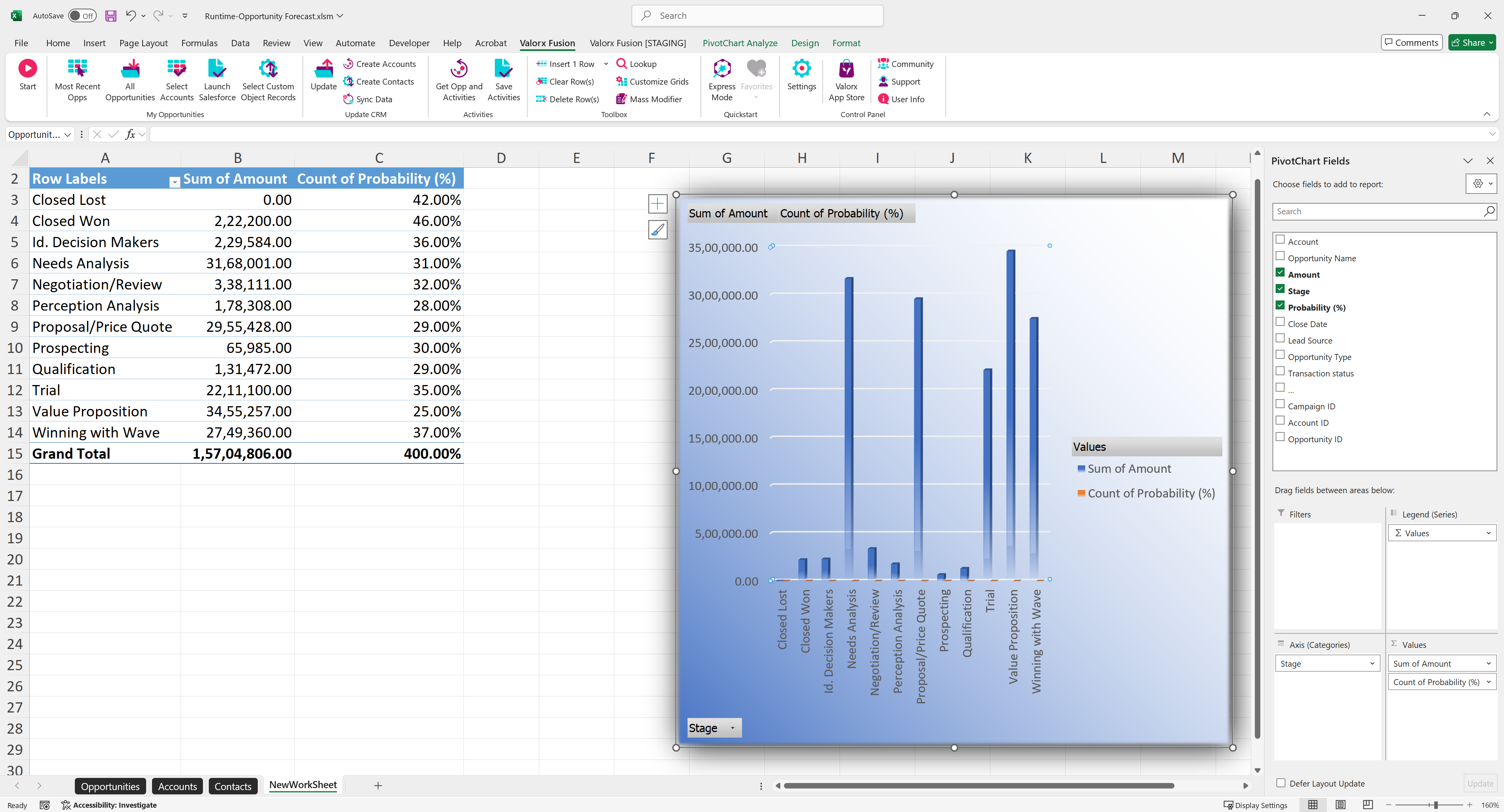The image size is (1504, 812).
Task: Save the workbook with the save icon
Action: coord(110,16)
